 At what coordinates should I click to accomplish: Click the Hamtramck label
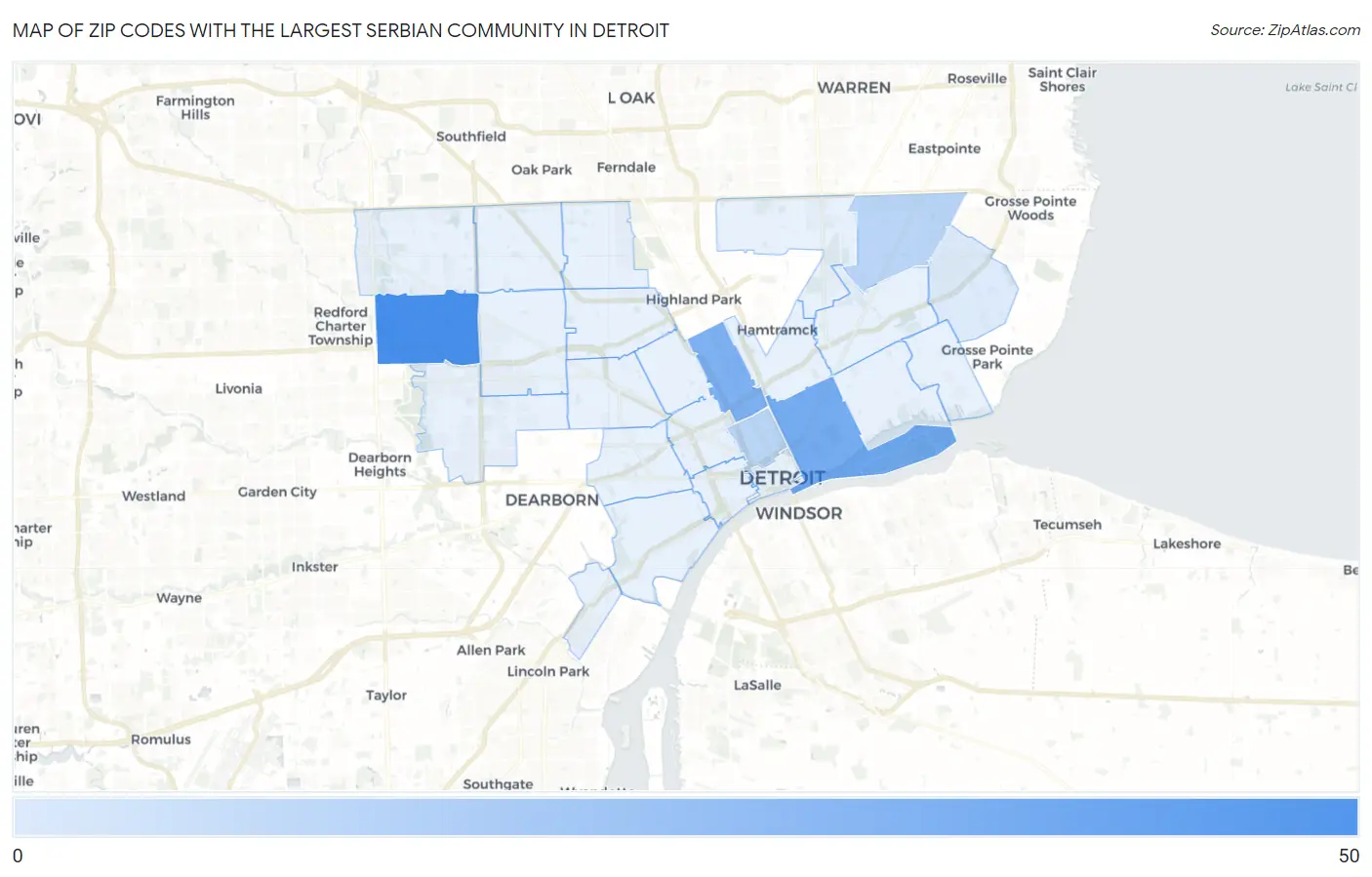pyautogui.click(x=777, y=330)
